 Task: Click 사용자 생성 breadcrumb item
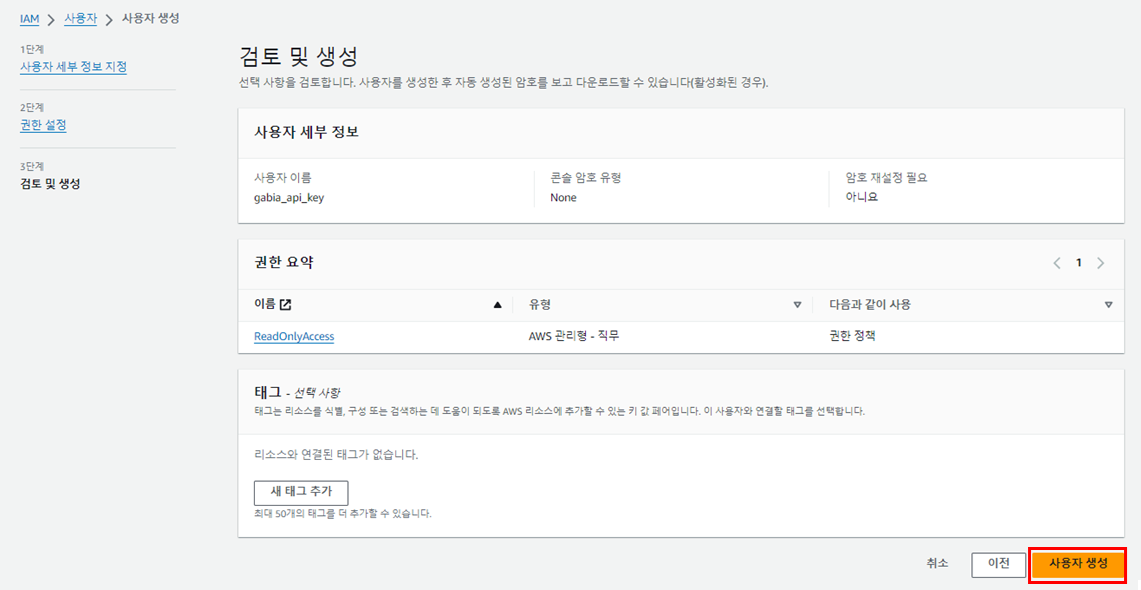151,19
